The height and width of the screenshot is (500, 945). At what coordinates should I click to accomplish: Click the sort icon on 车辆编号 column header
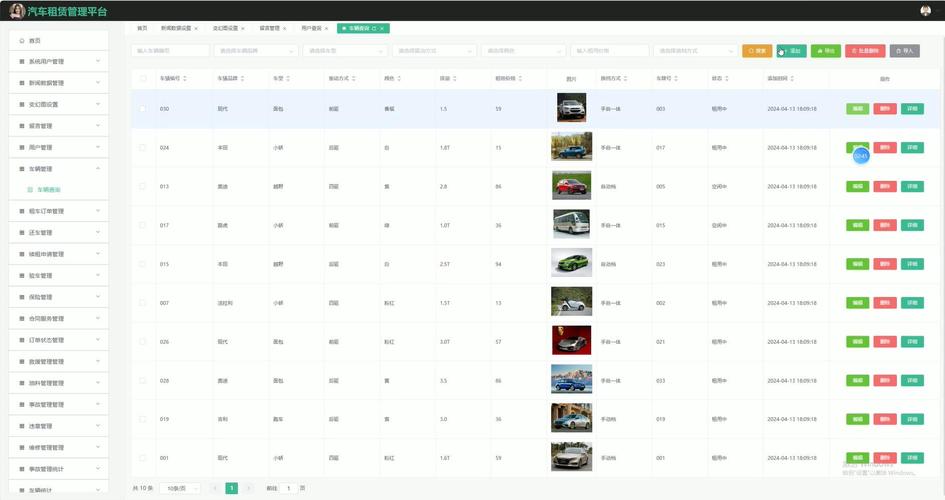tap(183, 78)
